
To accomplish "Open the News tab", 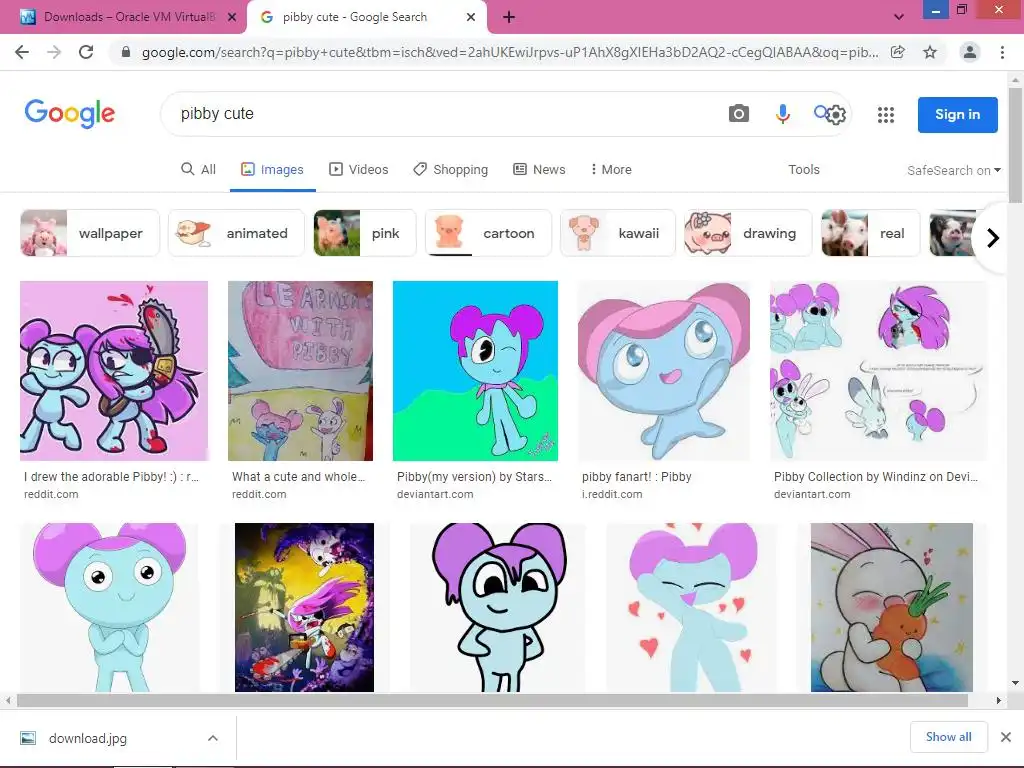I will (x=539, y=170).
